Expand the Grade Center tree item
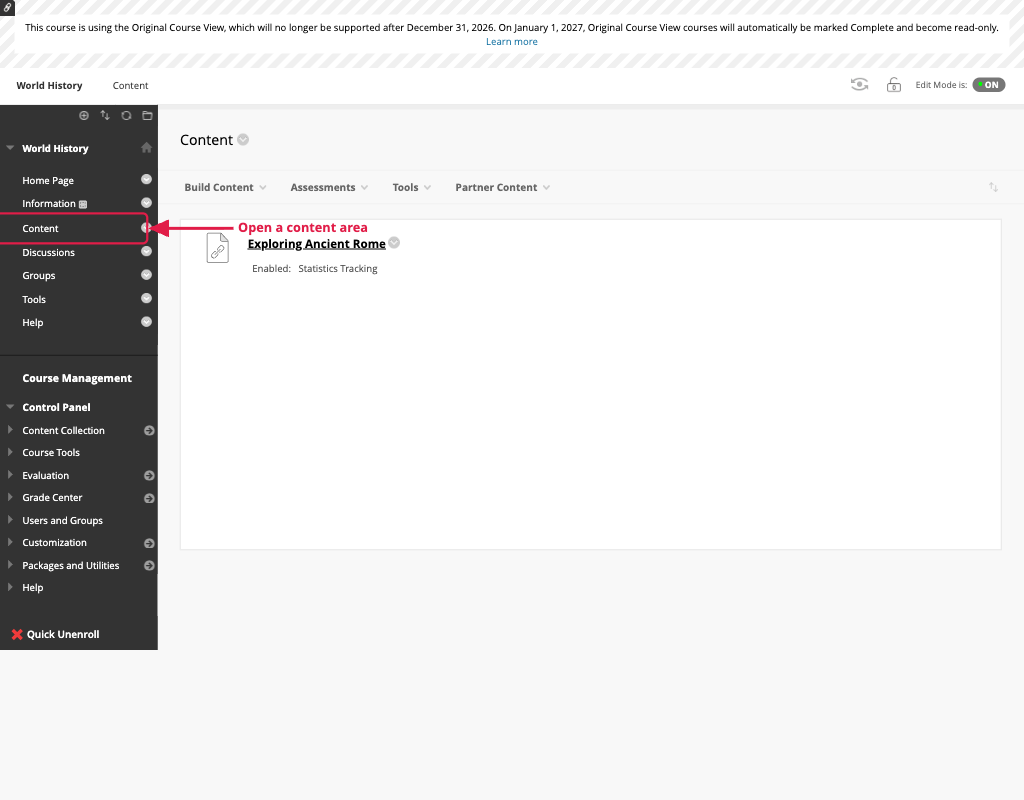The width and height of the screenshot is (1024, 800). coord(10,497)
